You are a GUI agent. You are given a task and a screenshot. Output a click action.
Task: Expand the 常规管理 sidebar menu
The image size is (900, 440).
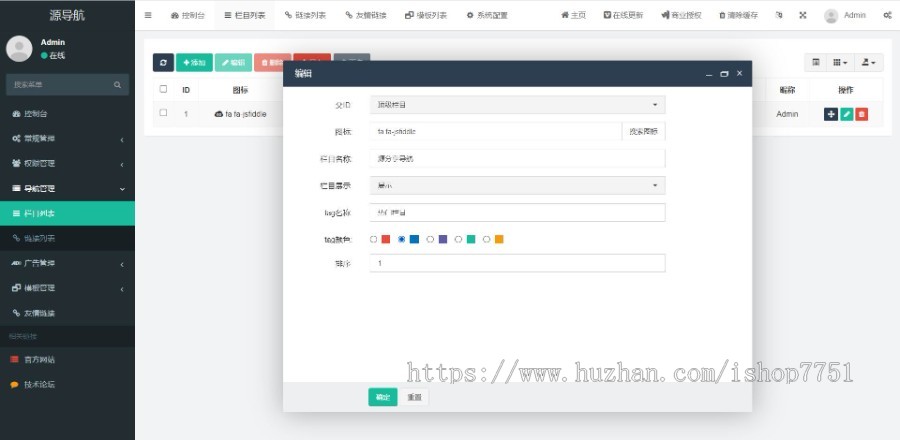coord(67,139)
